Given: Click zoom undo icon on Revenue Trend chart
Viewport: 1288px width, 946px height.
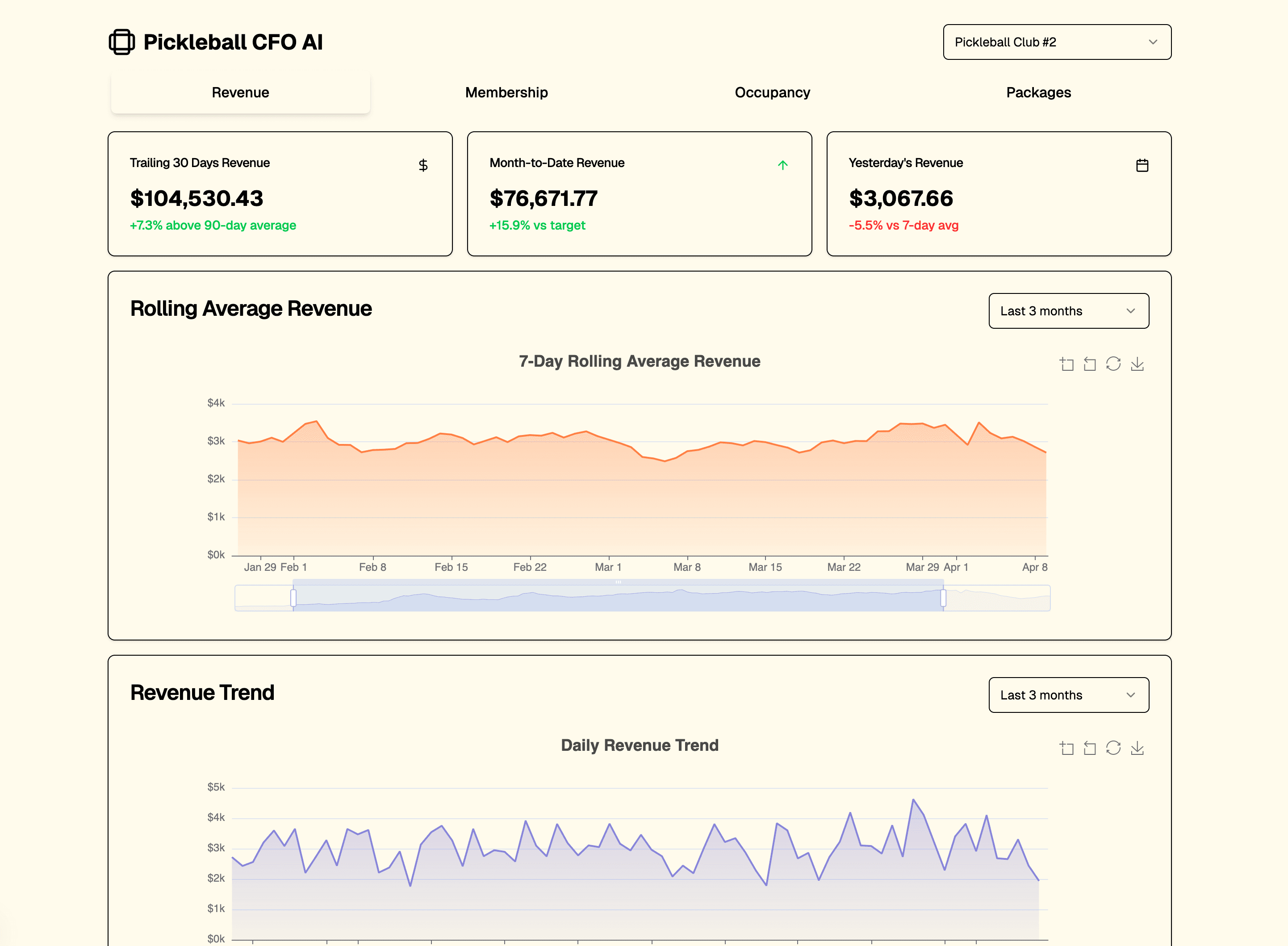Looking at the screenshot, I should [x=1090, y=748].
